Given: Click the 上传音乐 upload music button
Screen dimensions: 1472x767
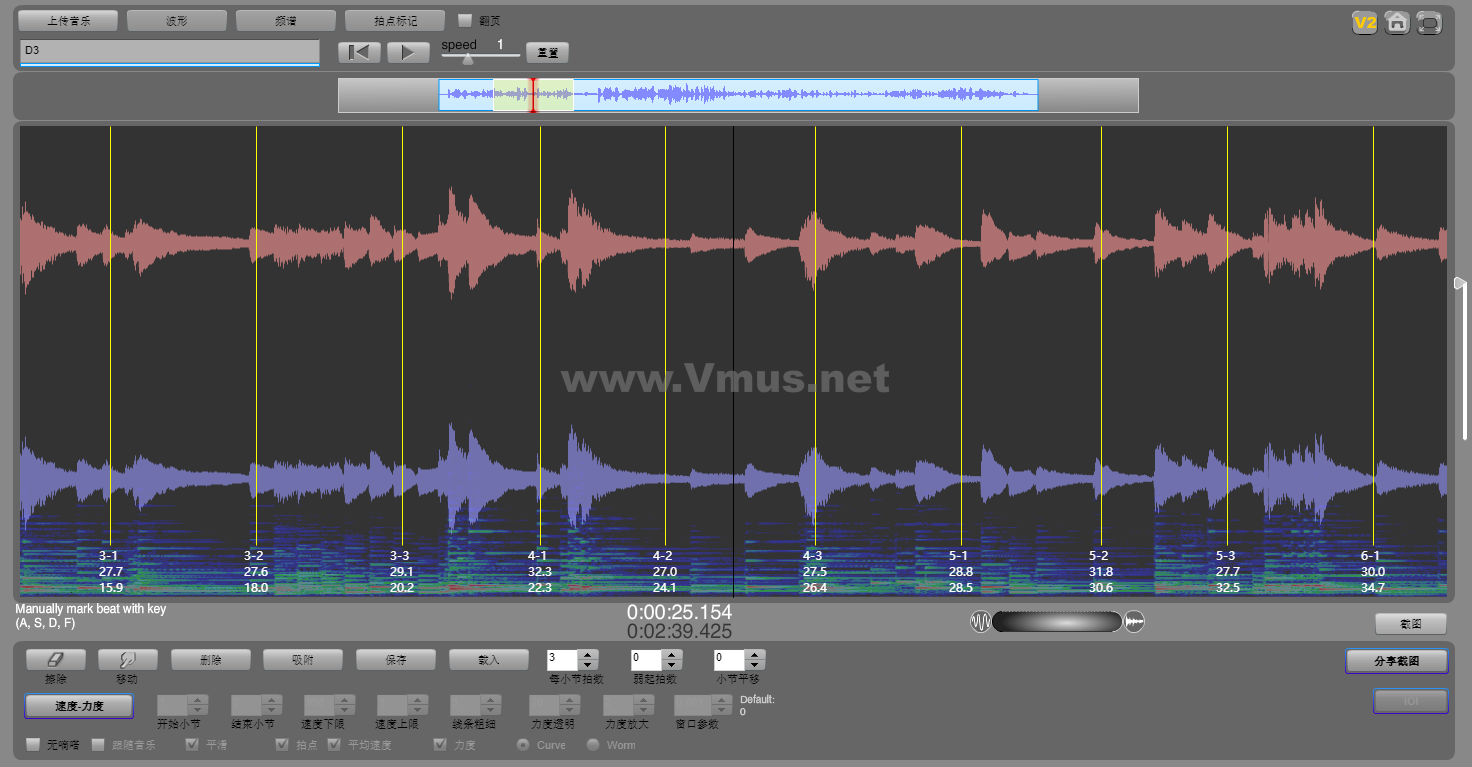Looking at the screenshot, I should [68, 20].
